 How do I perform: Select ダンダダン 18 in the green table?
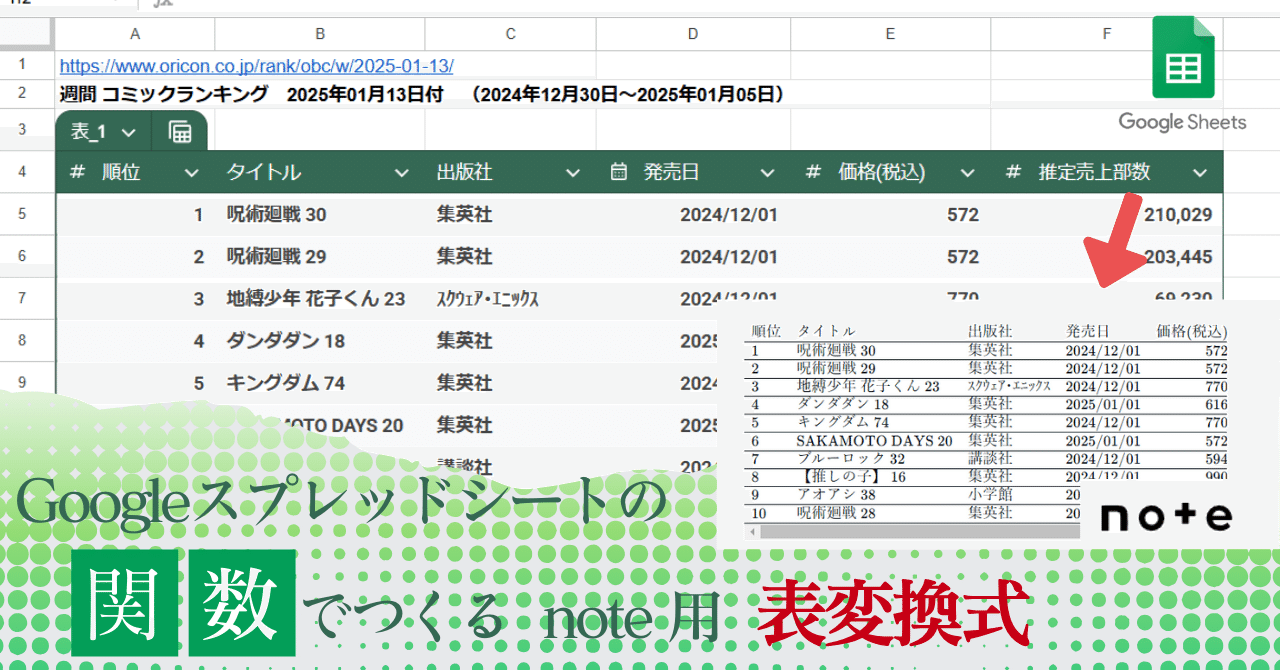286,341
